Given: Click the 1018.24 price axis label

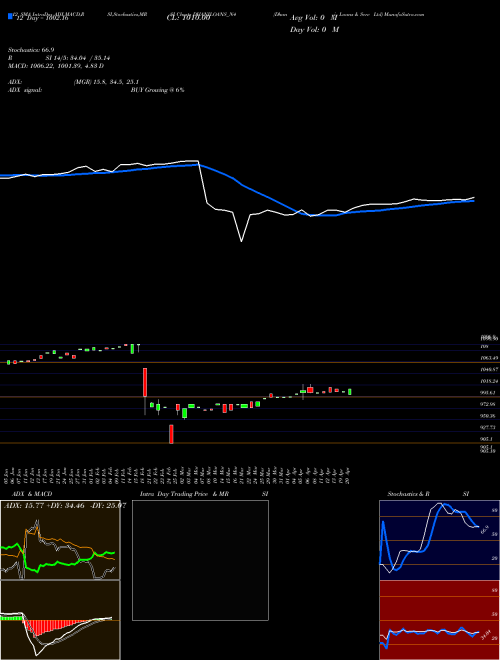Looking at the screenshot, I should [x=490, y=381].
